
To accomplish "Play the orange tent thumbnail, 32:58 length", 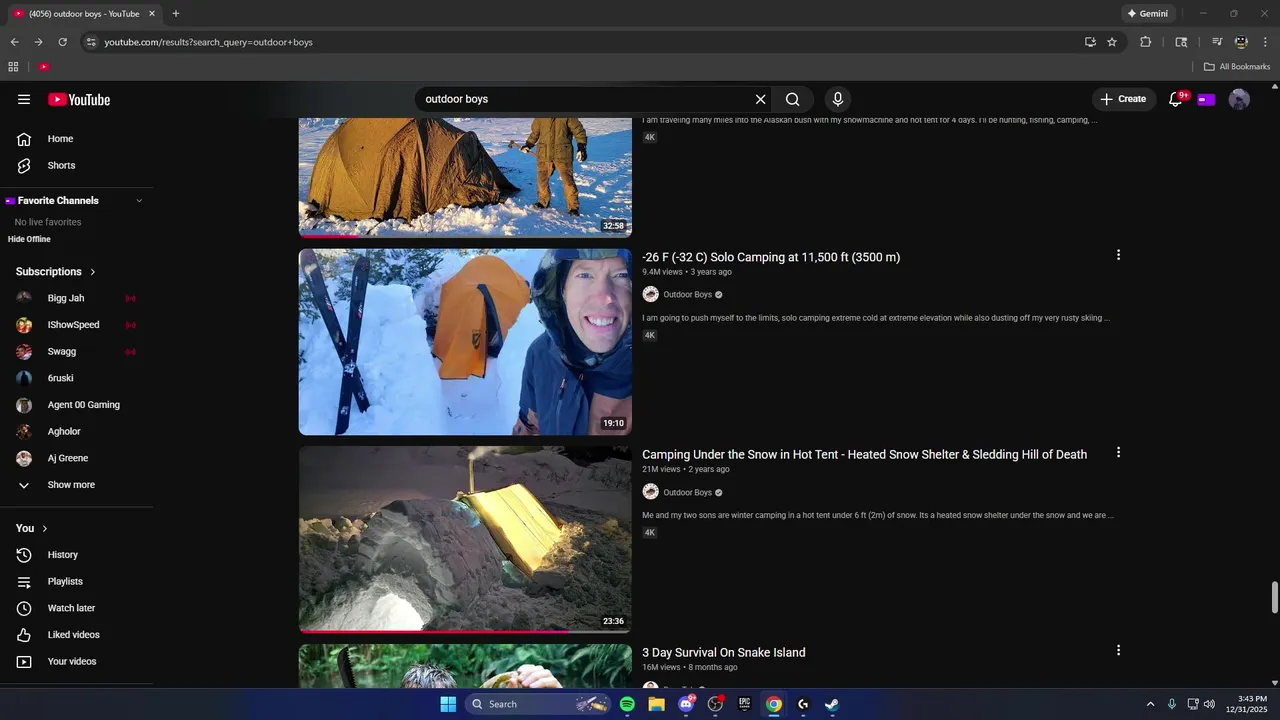I will pyautogui.click(x=465, y=177).
